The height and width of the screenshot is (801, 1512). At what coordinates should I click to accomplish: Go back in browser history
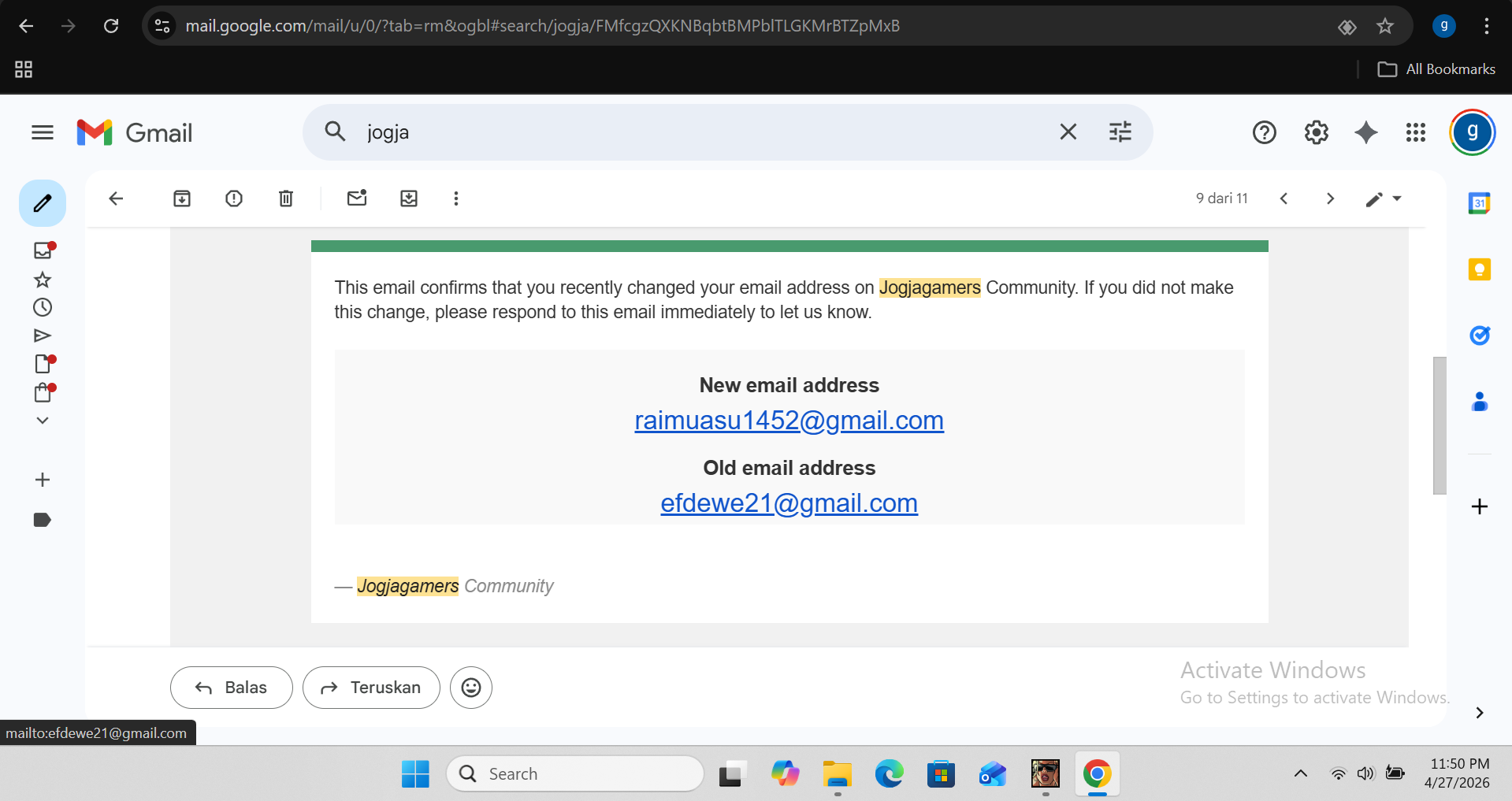pyautogui.click(x=26, y=26)
